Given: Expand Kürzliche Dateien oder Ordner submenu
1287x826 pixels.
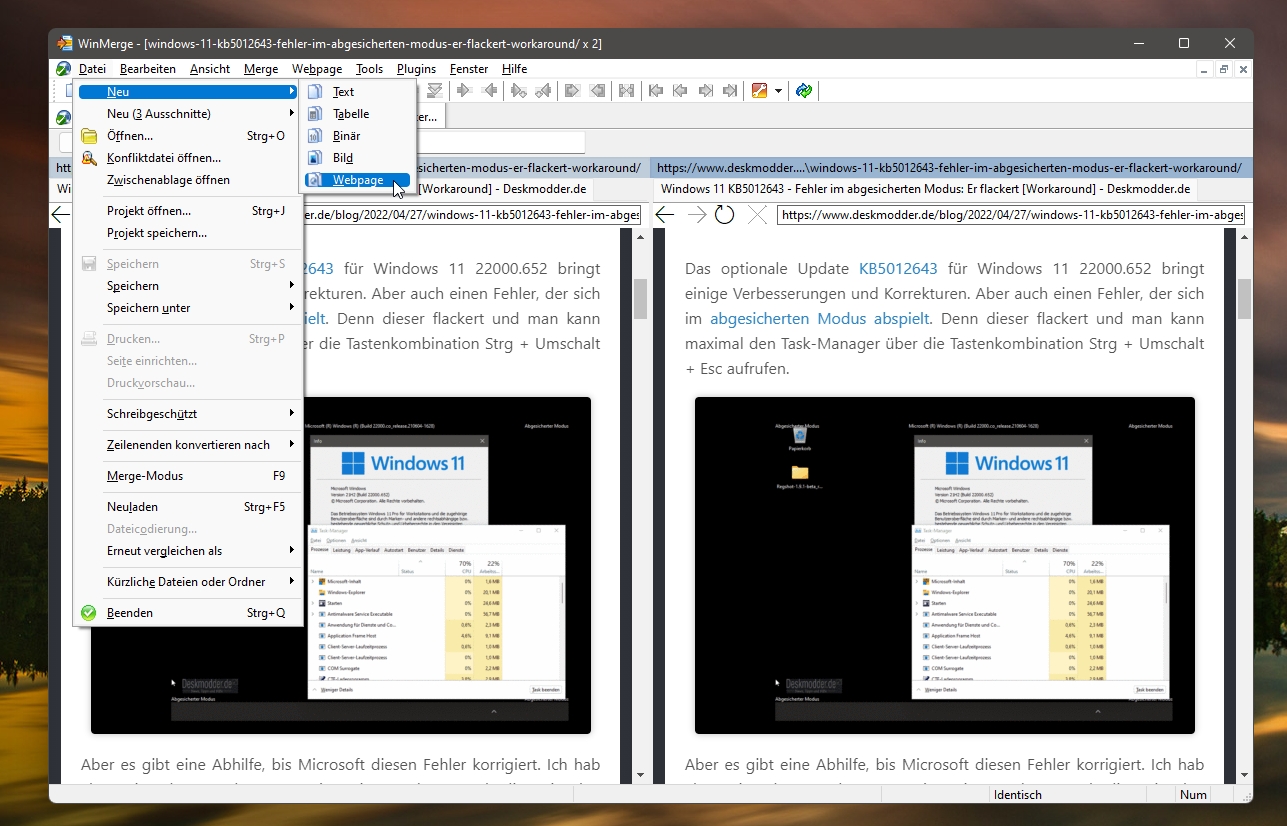Looking at the screenshot, I should tap(188, 582).
